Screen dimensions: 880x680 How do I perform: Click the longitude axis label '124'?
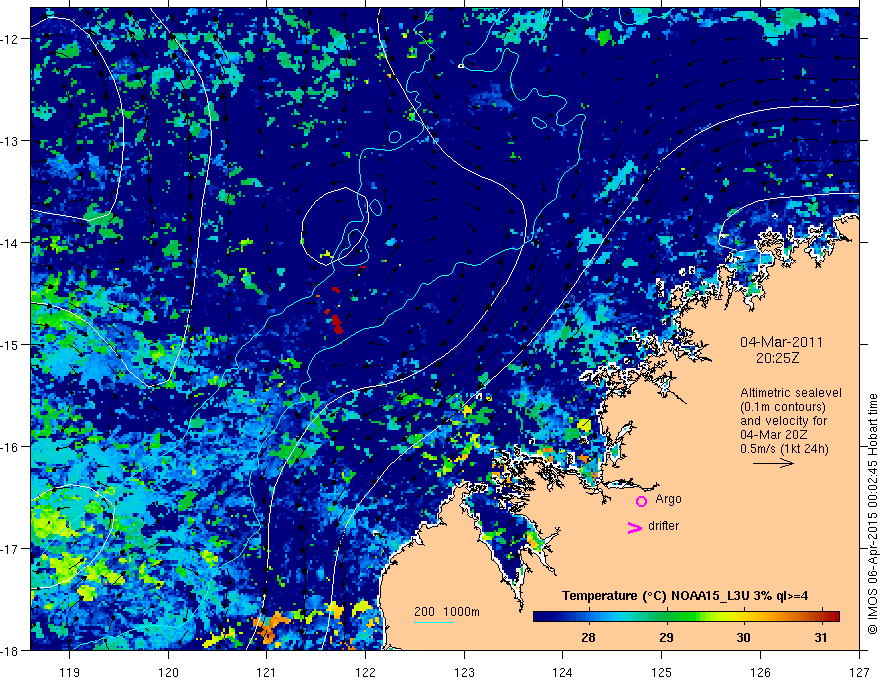pyautogui.click(x=563, y=672)
